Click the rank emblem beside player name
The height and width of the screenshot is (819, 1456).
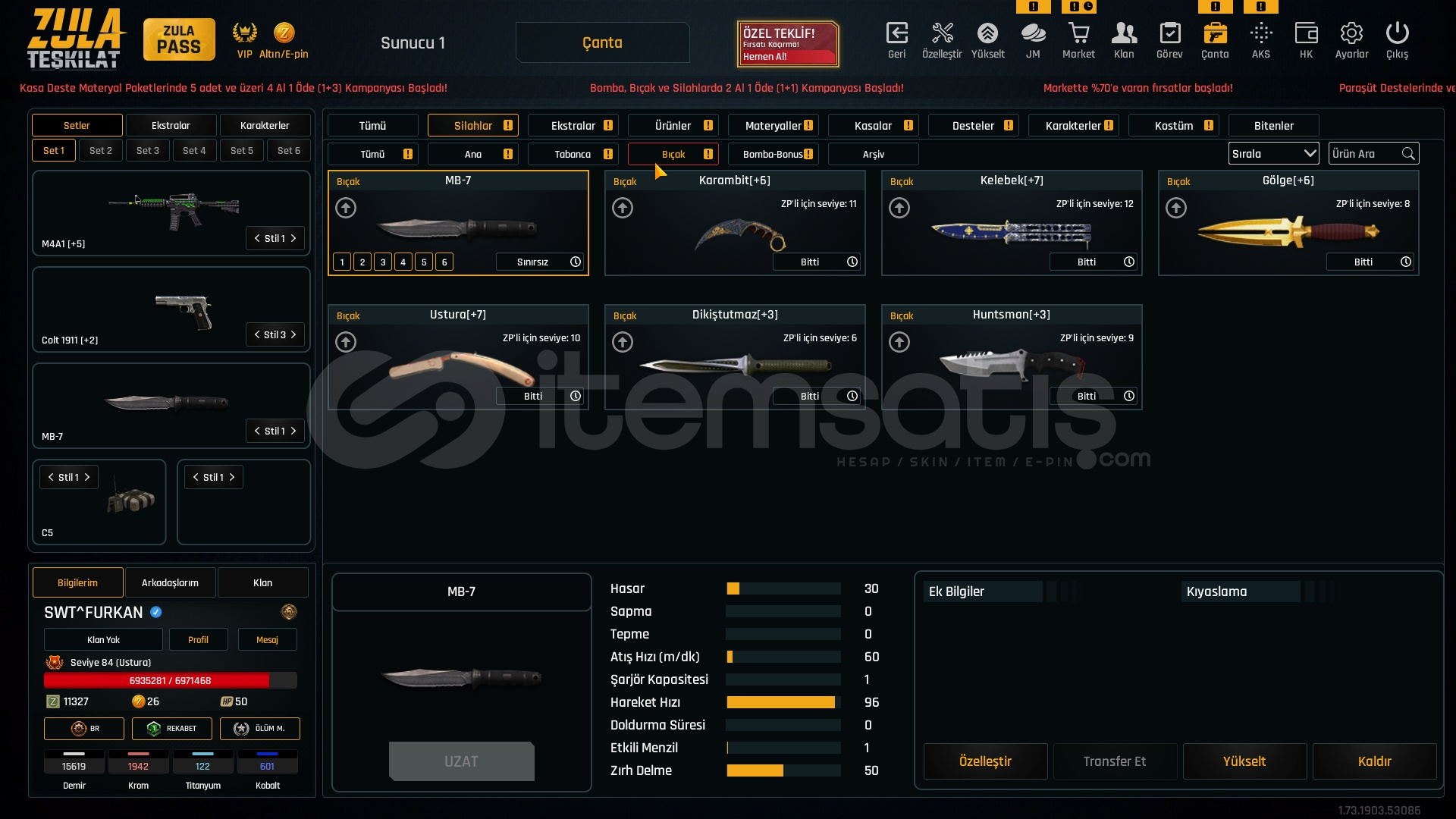[288, 612]
